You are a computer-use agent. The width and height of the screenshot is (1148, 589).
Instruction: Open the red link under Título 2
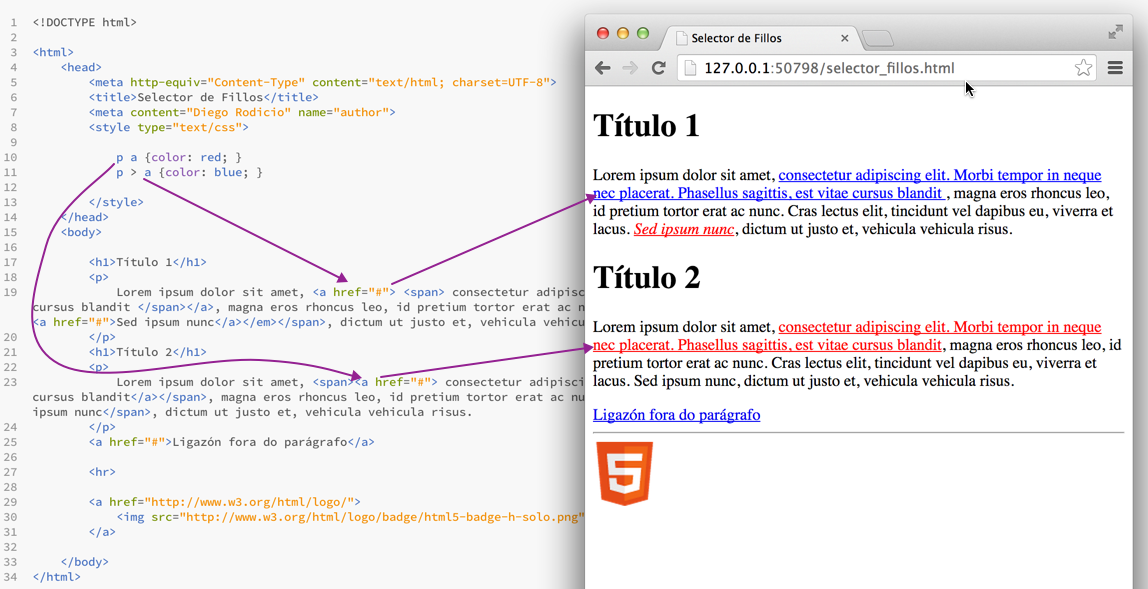point(939,328)
